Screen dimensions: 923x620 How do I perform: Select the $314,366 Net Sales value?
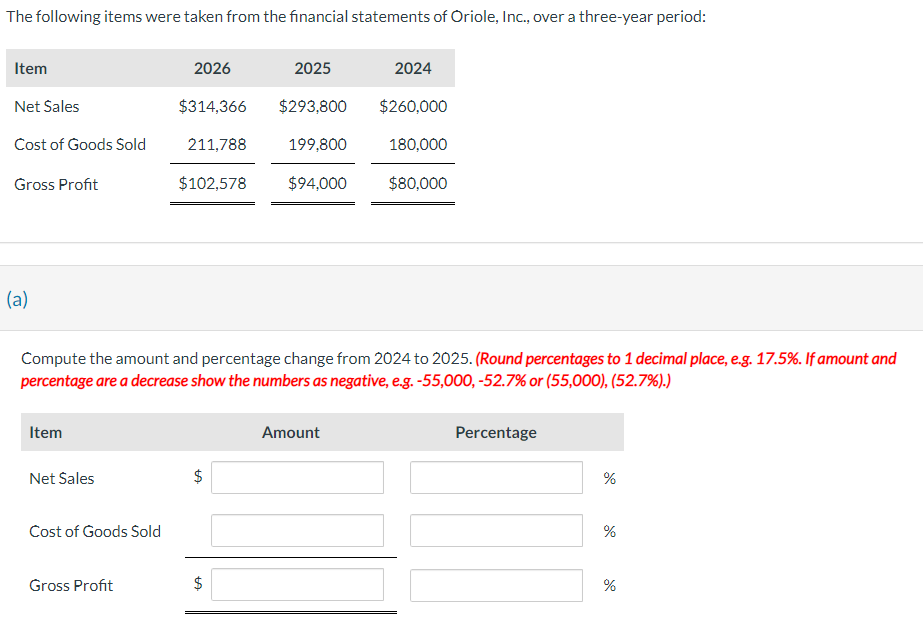(212, 106)
